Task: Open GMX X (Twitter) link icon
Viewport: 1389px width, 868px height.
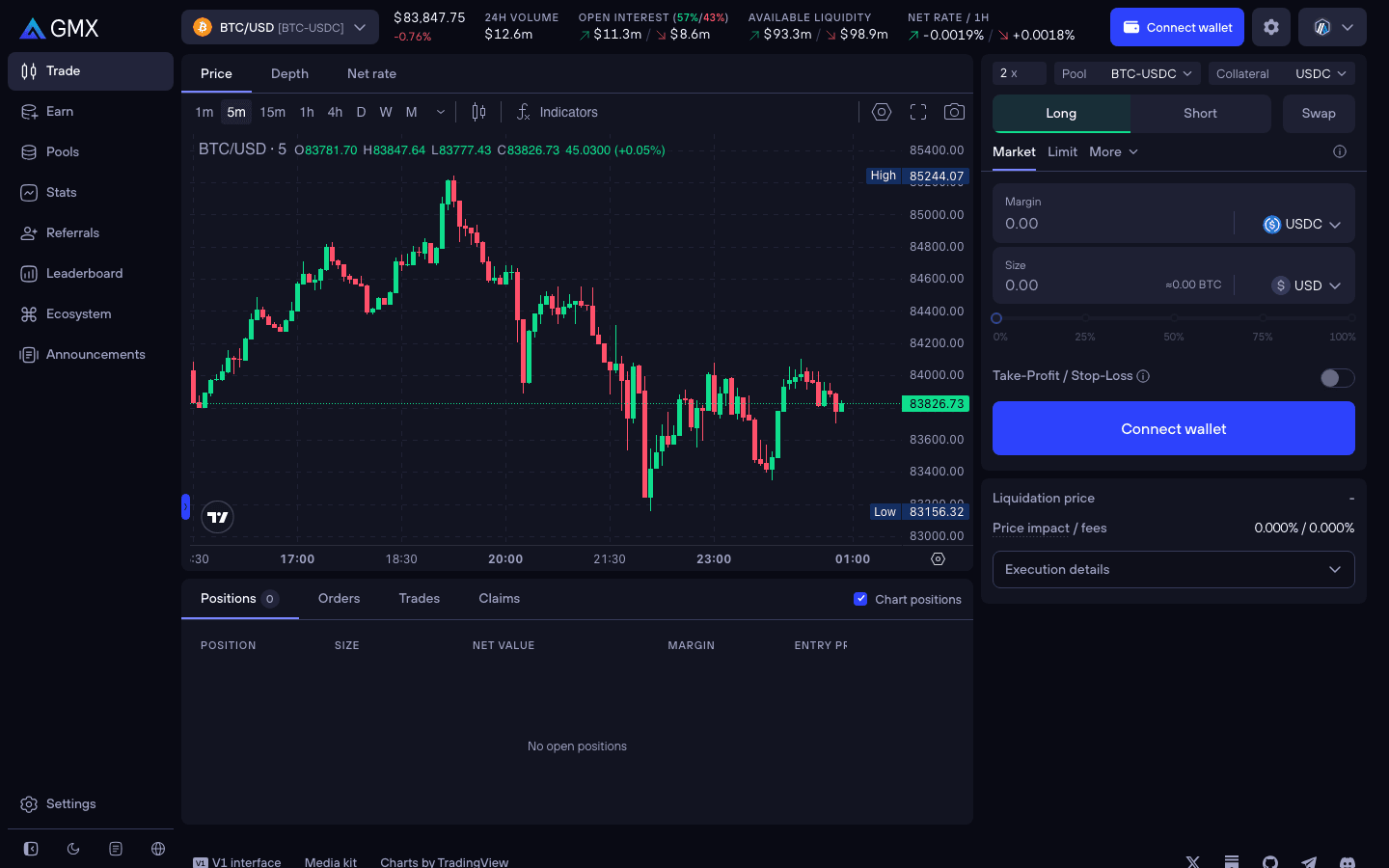Action: point(1193,862)
